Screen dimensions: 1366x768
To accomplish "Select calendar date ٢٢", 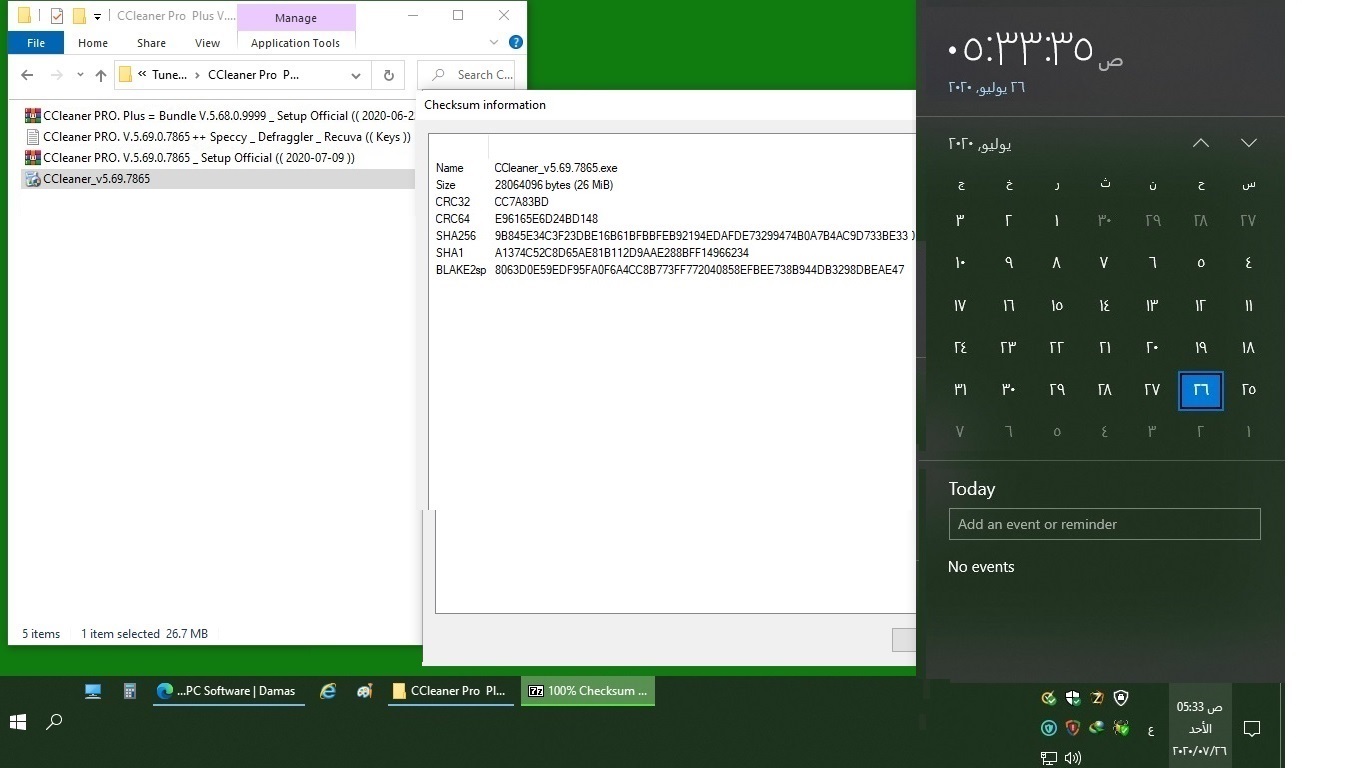I will pos(1057,348).
